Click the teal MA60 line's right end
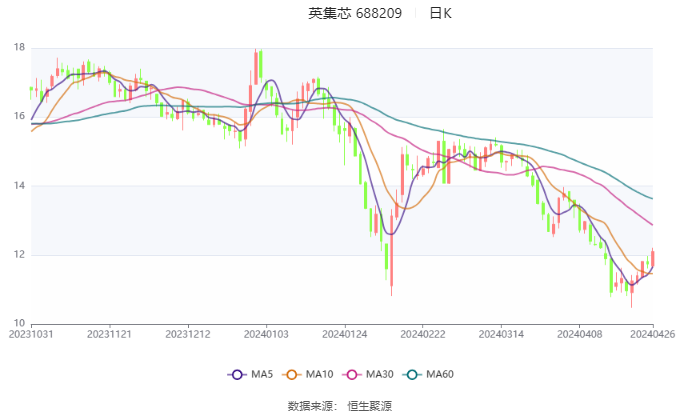This screenshot has height=413, width=680. point(651,198)
